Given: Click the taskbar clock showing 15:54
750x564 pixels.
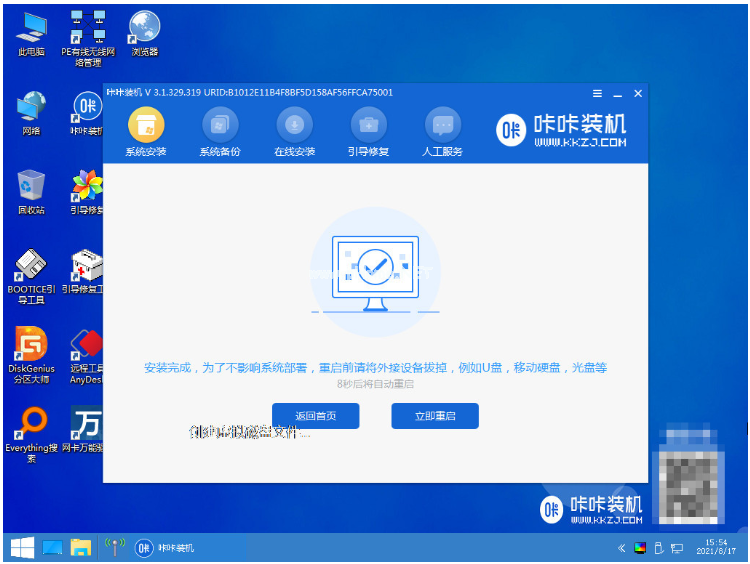Looking at the screenshot, I should (x=718, y=548).
